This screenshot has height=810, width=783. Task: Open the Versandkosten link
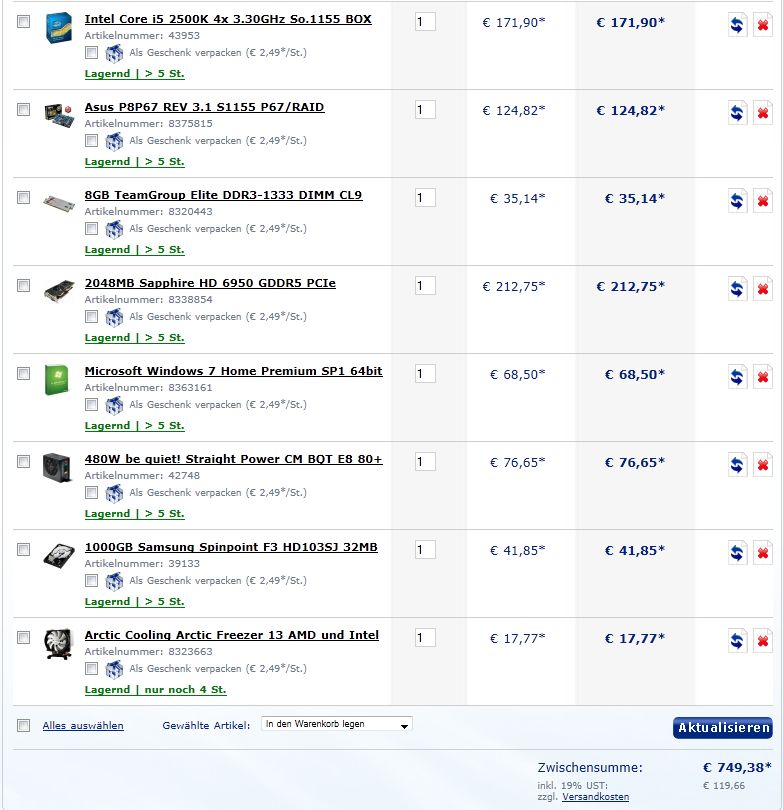tap(596, 797)
